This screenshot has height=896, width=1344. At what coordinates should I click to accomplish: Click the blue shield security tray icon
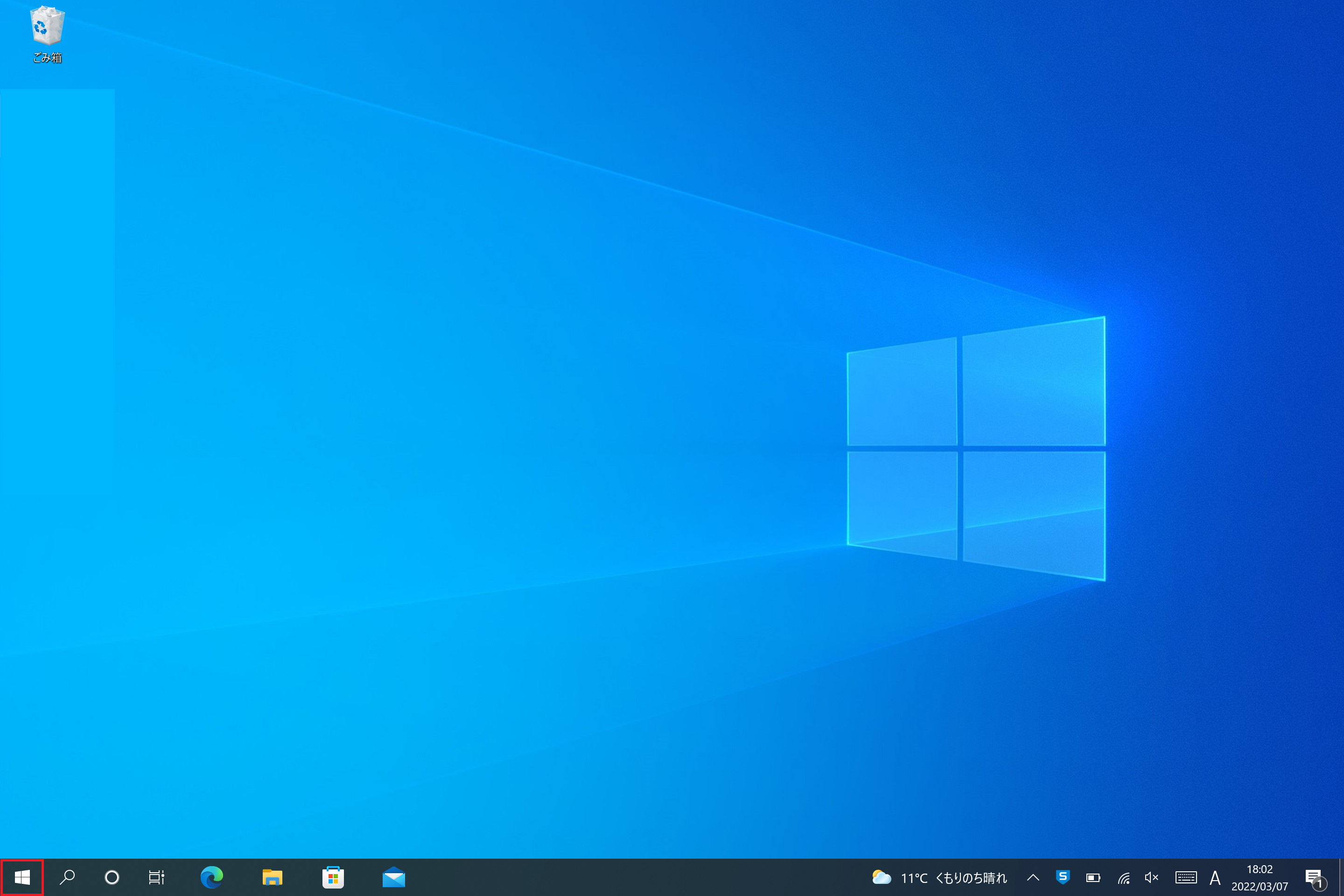(1063, 877)
